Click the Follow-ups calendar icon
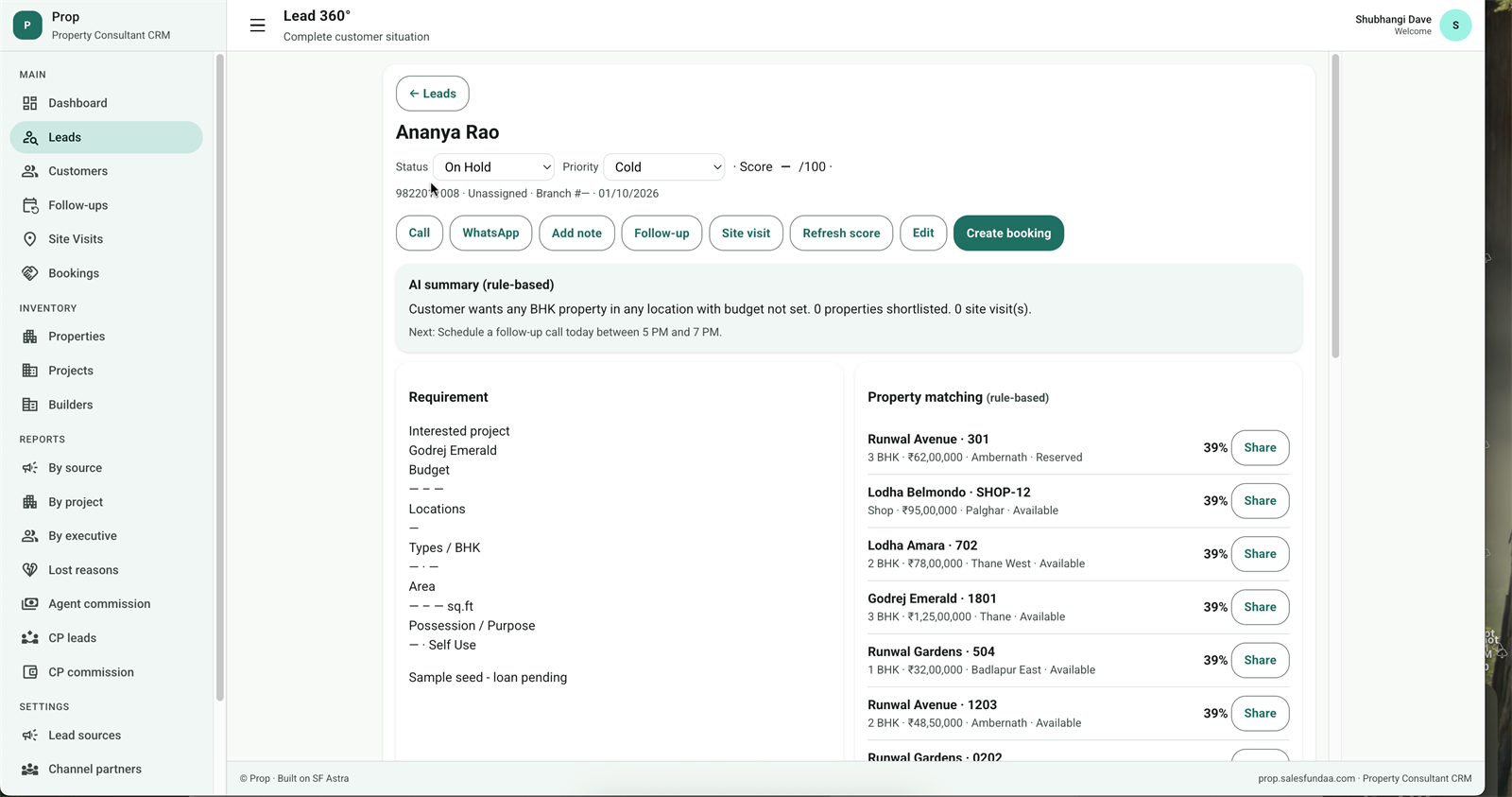Image resolution: width=1512 pixels, height=797 pixels. [30, 205]
